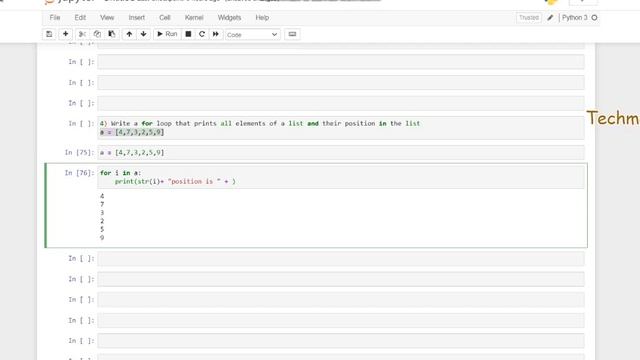Click the Python 3 kernel name
This screenshot has width=640, height=360.
point(574,18)
